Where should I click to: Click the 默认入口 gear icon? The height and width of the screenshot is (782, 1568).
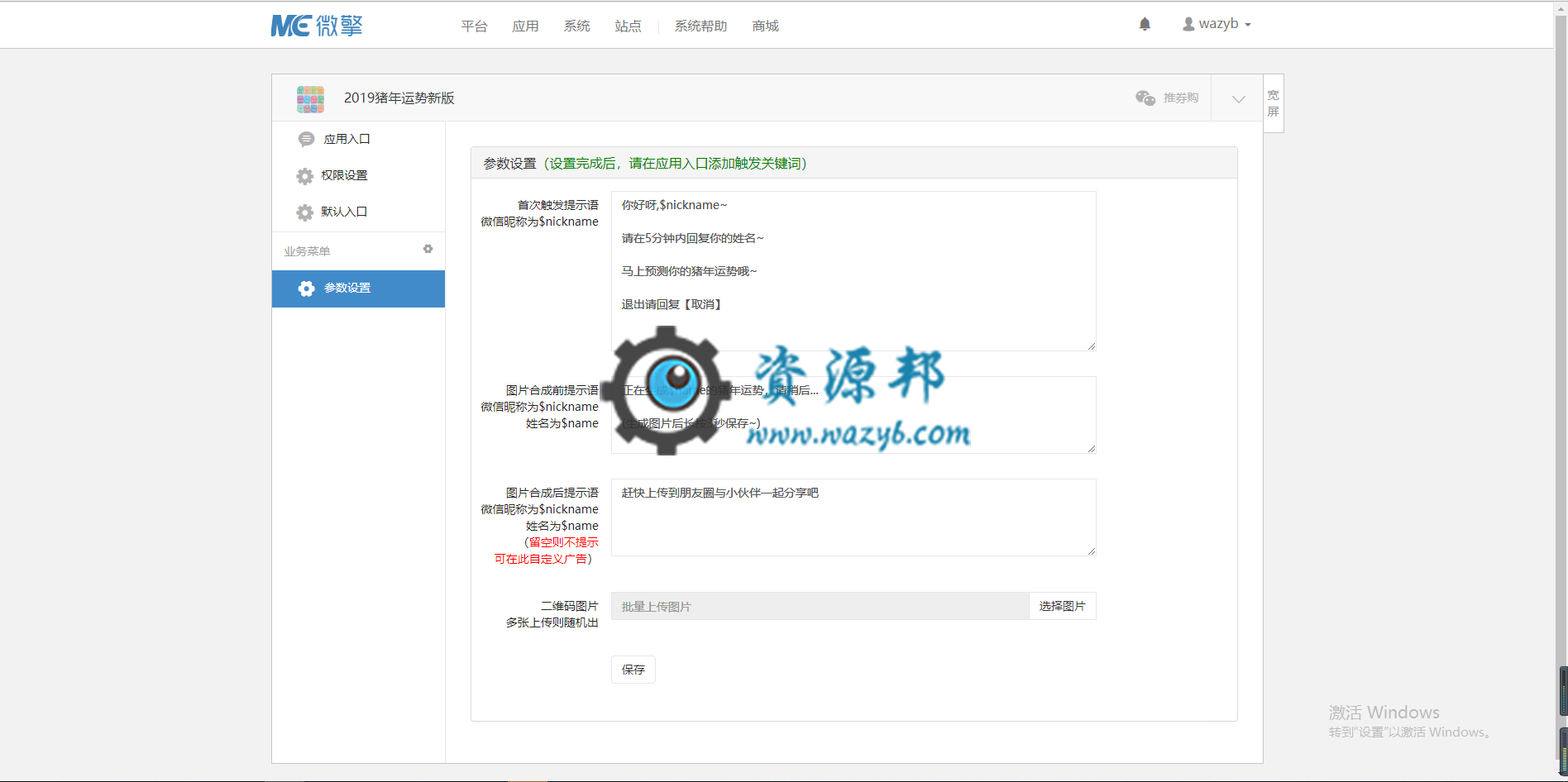305,212
